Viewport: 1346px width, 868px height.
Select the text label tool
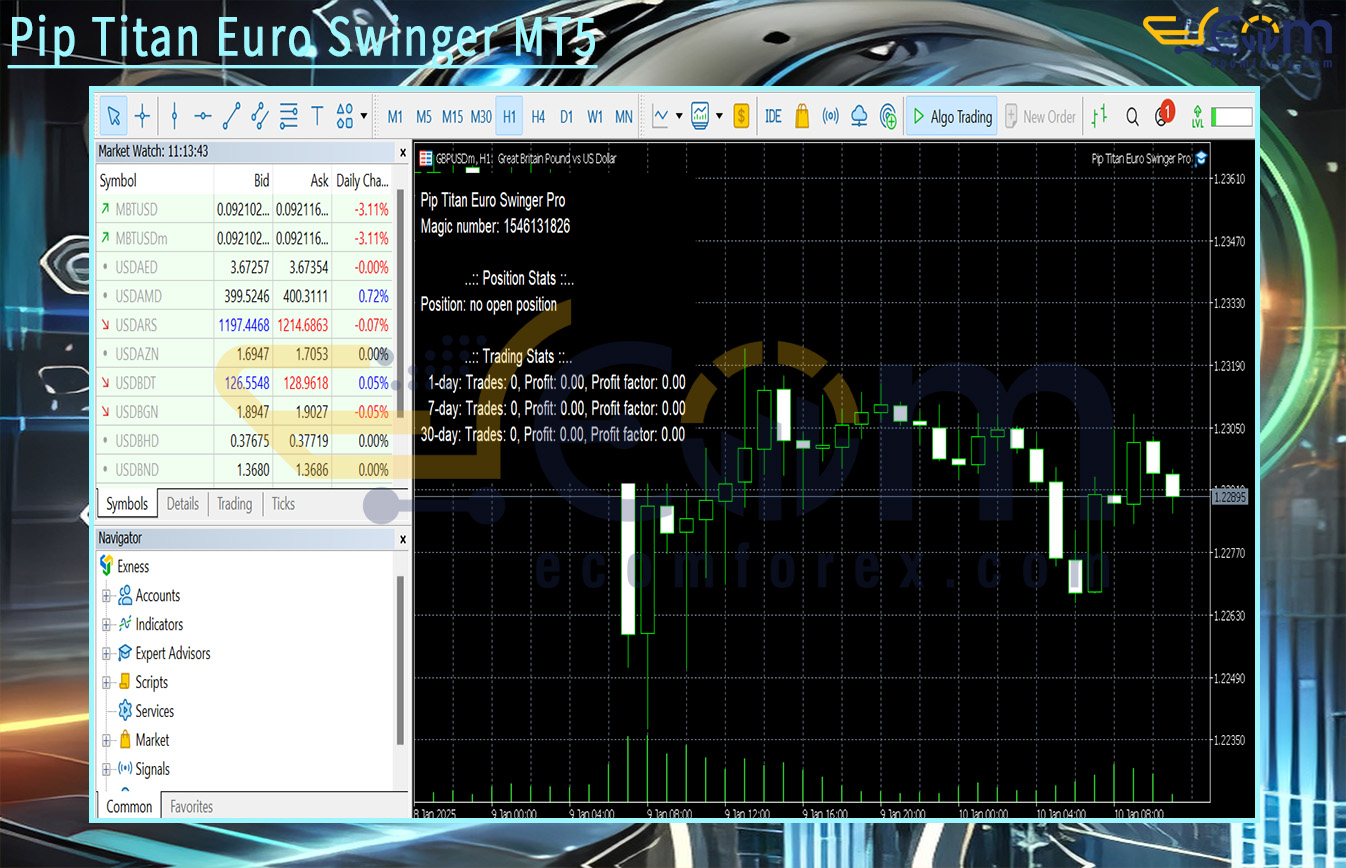[x=317, y=117]
